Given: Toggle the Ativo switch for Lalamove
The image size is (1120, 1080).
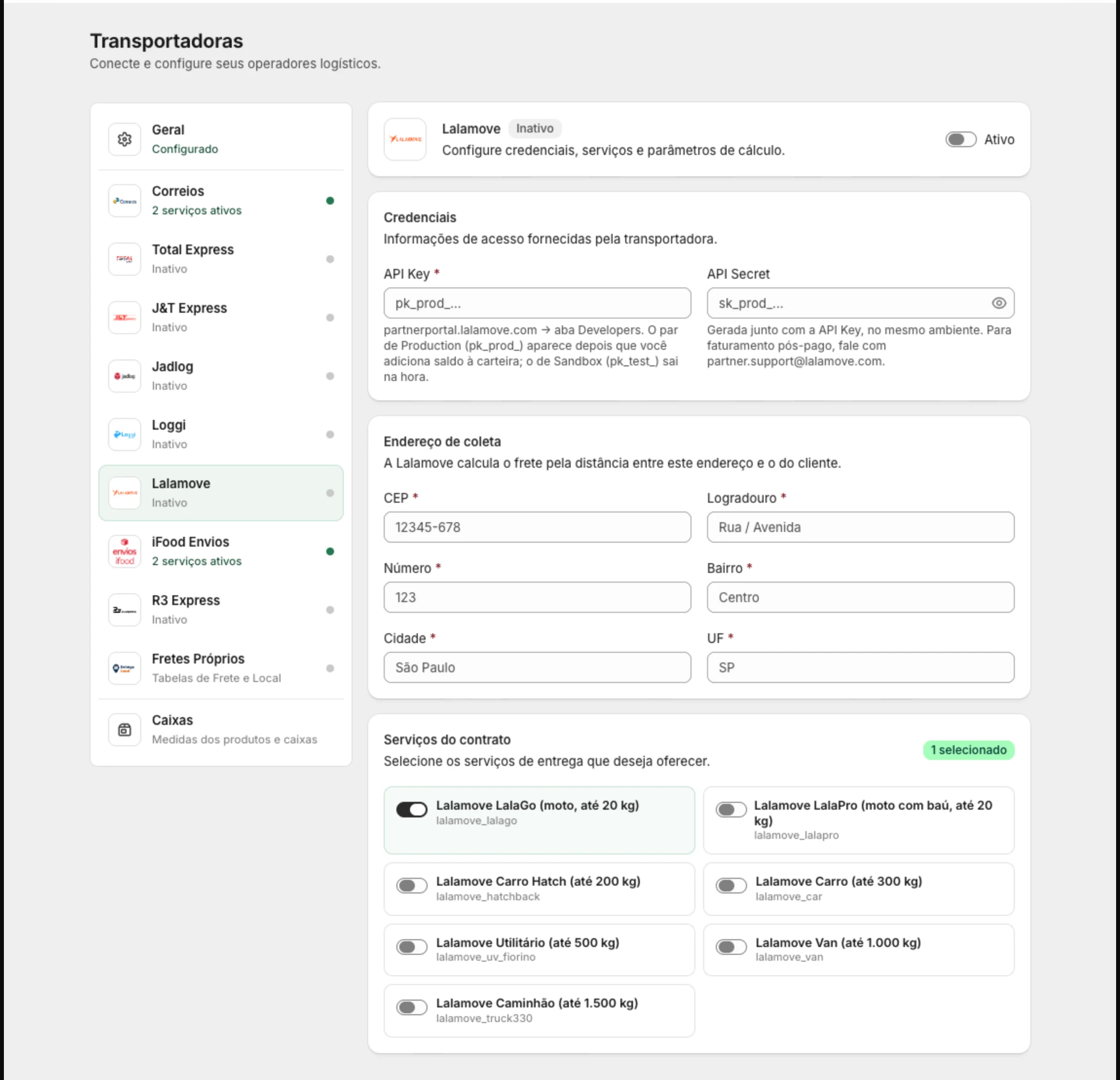Looking at the screenshot, I should click(961, 139).
